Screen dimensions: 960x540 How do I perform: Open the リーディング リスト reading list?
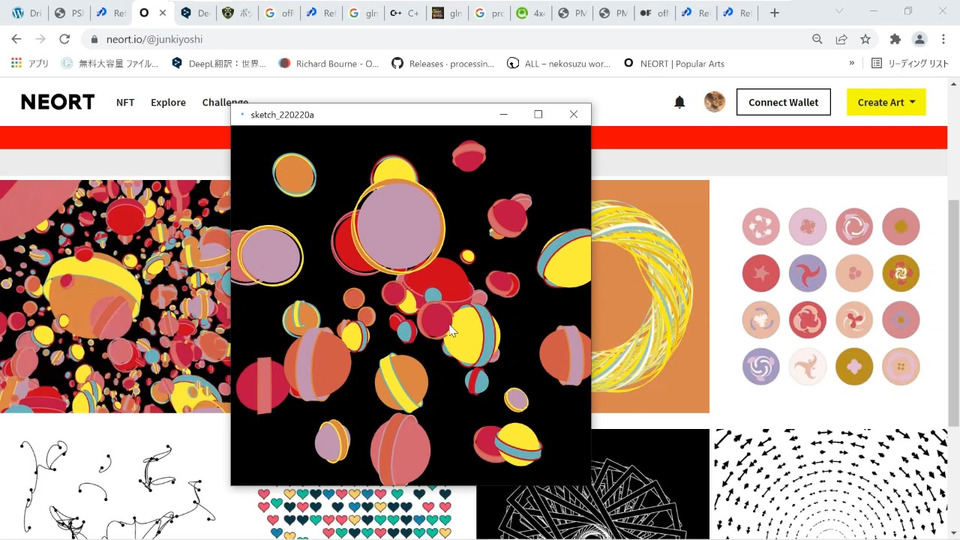909,63
